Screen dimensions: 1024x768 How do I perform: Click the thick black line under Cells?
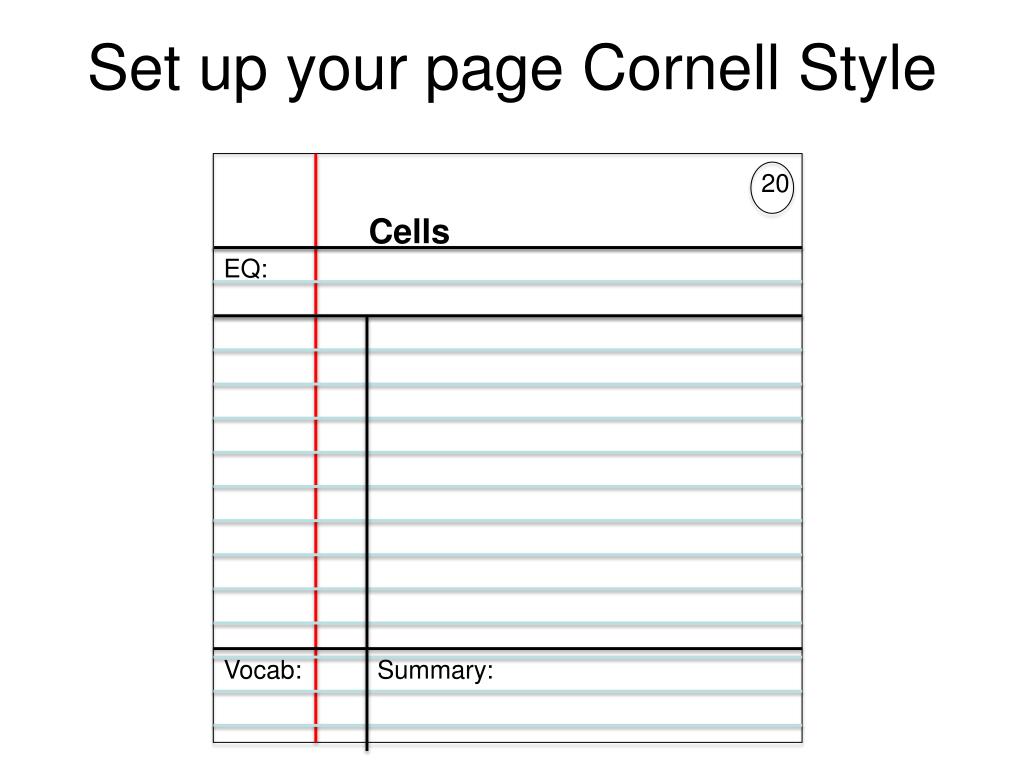(x=507, y=248)
